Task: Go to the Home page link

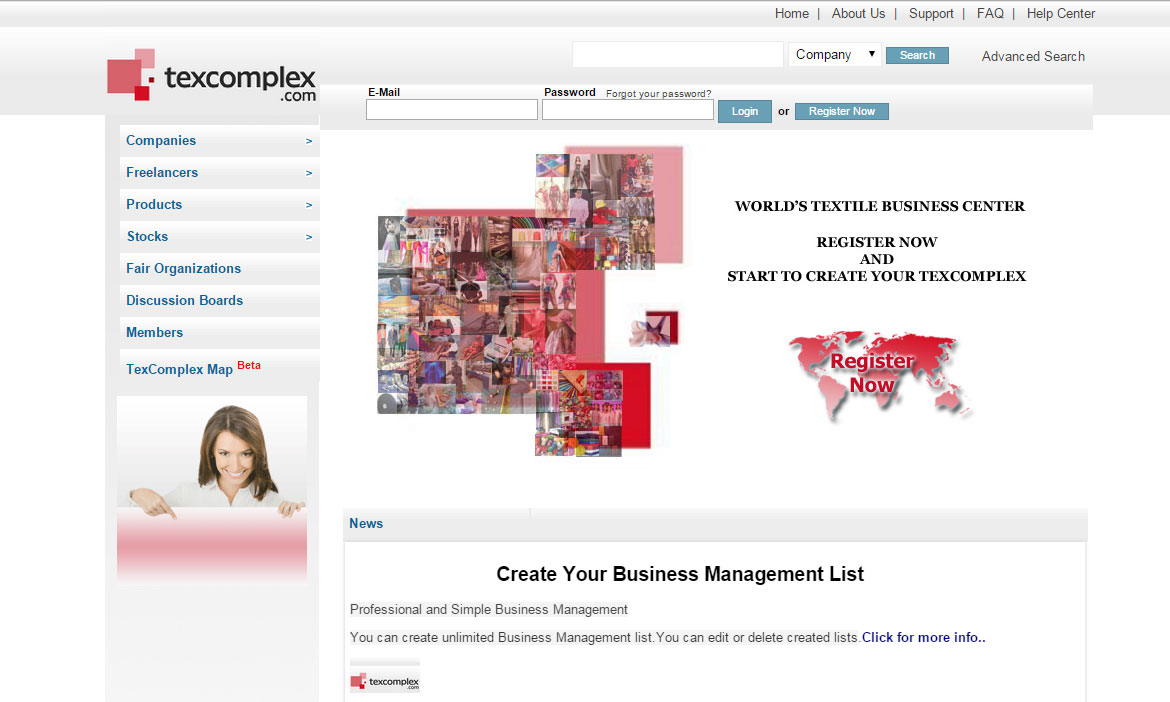Action: pyautogui.click(x=792, y=13)
